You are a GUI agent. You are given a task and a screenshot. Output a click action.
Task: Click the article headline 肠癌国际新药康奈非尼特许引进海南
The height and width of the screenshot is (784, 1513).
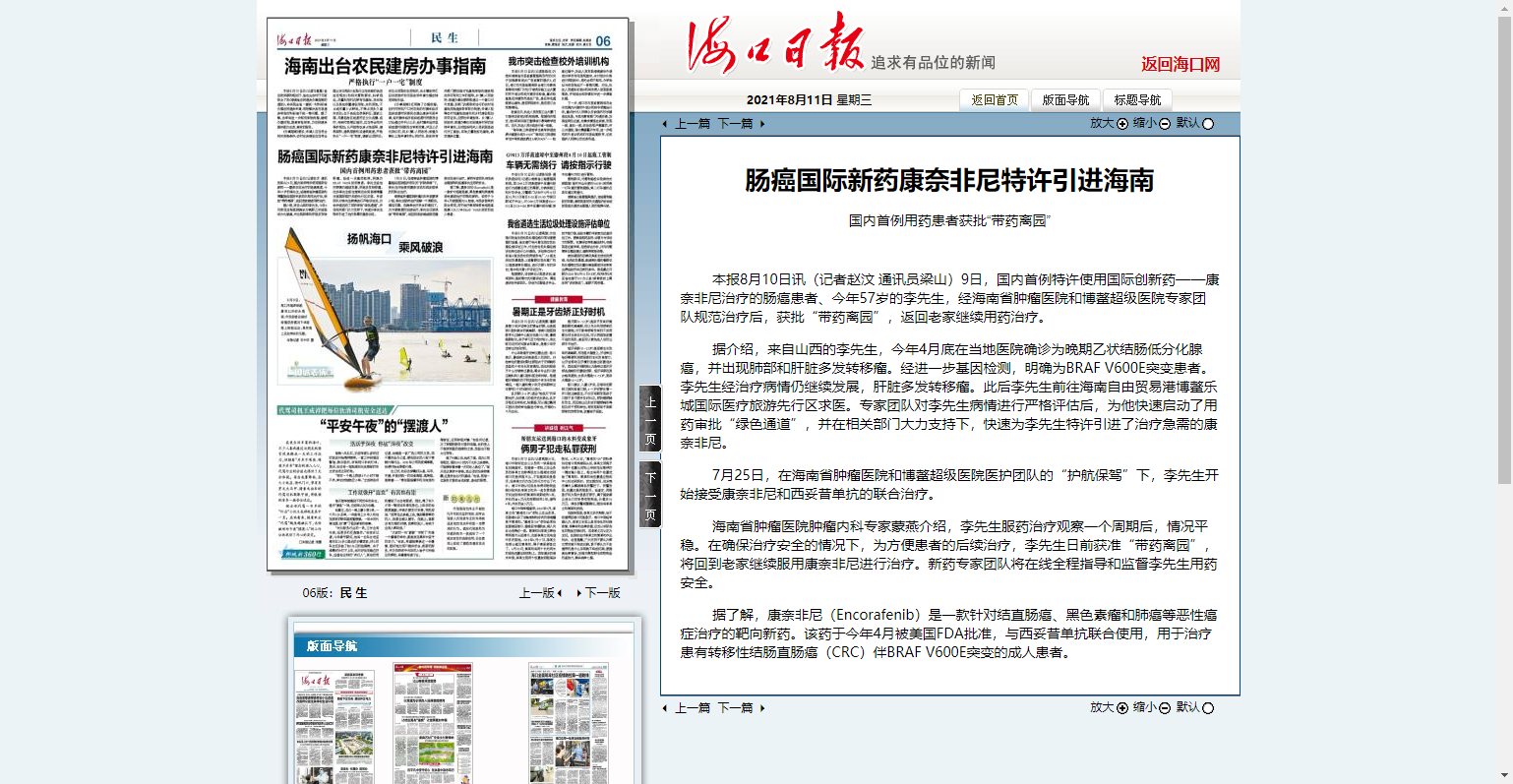pyautogui.click(x=949, y=180)
